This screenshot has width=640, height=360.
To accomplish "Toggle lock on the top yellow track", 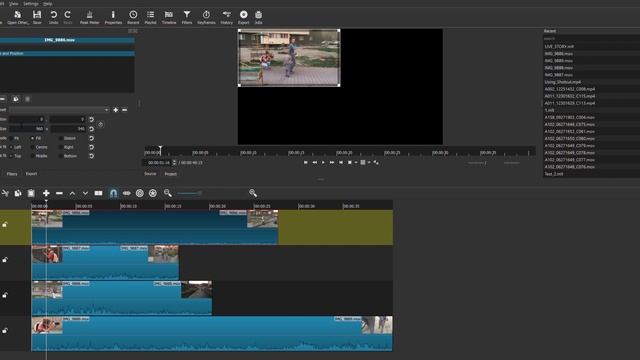I will (x=5, y=224).
